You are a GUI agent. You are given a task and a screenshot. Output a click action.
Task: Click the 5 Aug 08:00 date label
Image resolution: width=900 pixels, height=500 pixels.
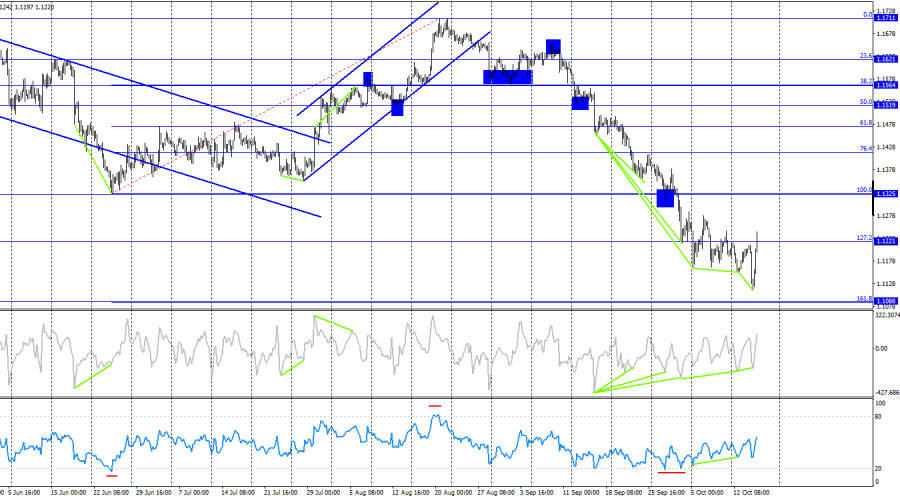[366, 493]
